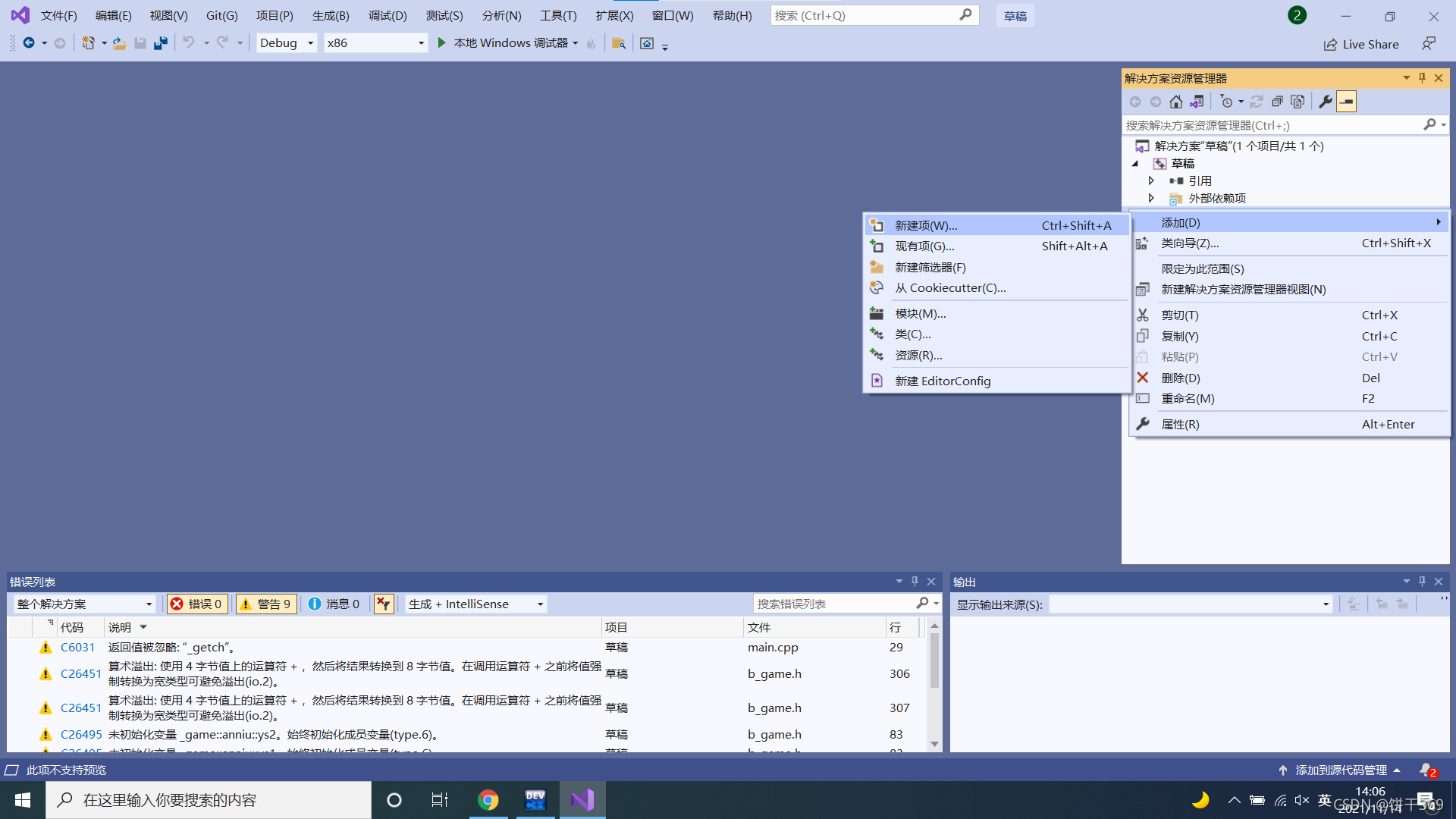1456x819 pixels.
Task: Click the Live Share button
Action: (x=1361, y=44)
